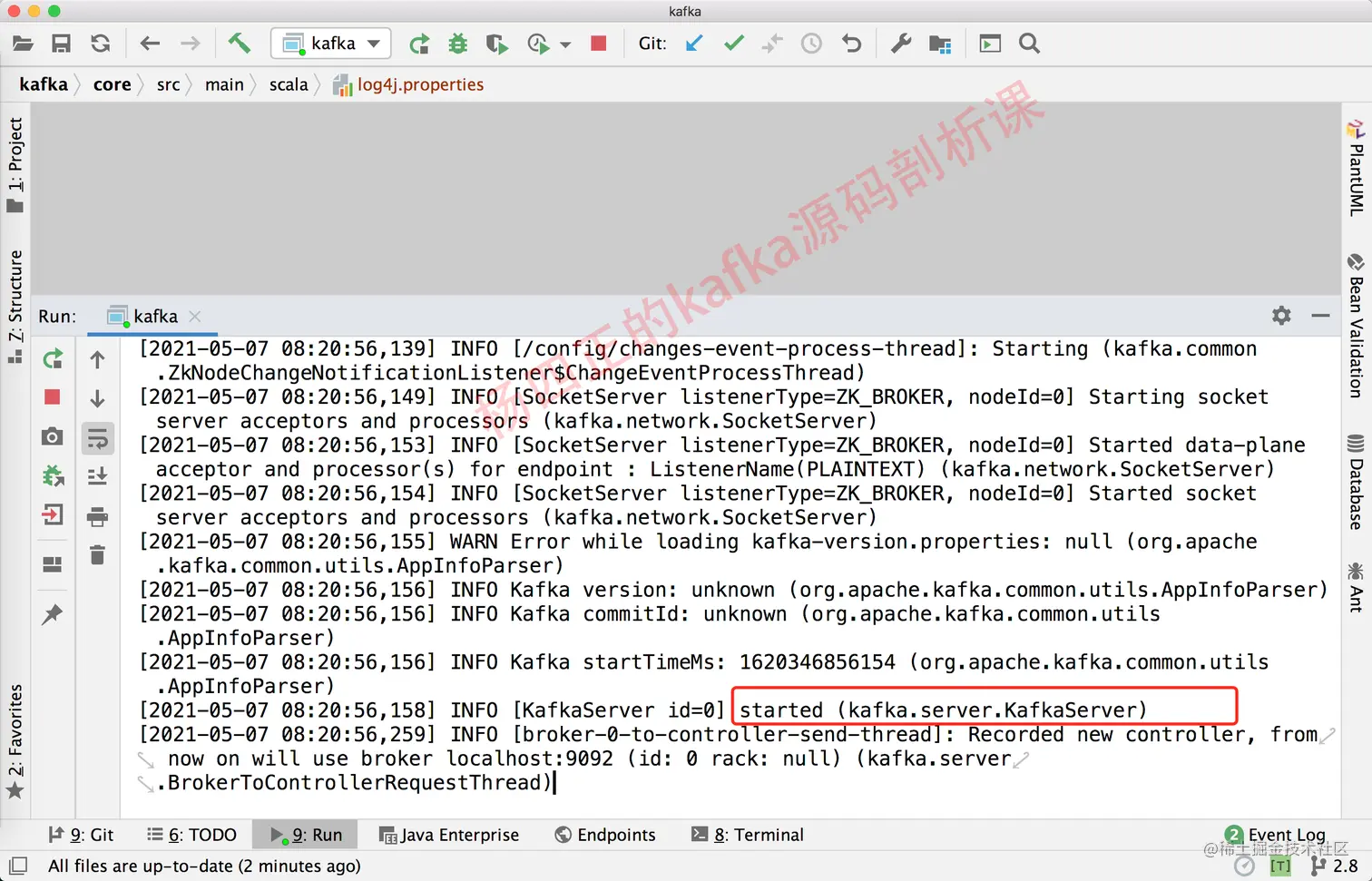Open the Structure tool window

(15, 307)
